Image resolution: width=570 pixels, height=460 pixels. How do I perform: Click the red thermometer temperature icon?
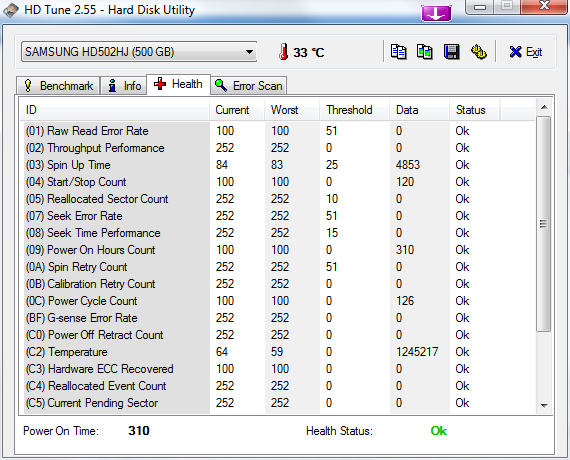(x=284, y=52)
